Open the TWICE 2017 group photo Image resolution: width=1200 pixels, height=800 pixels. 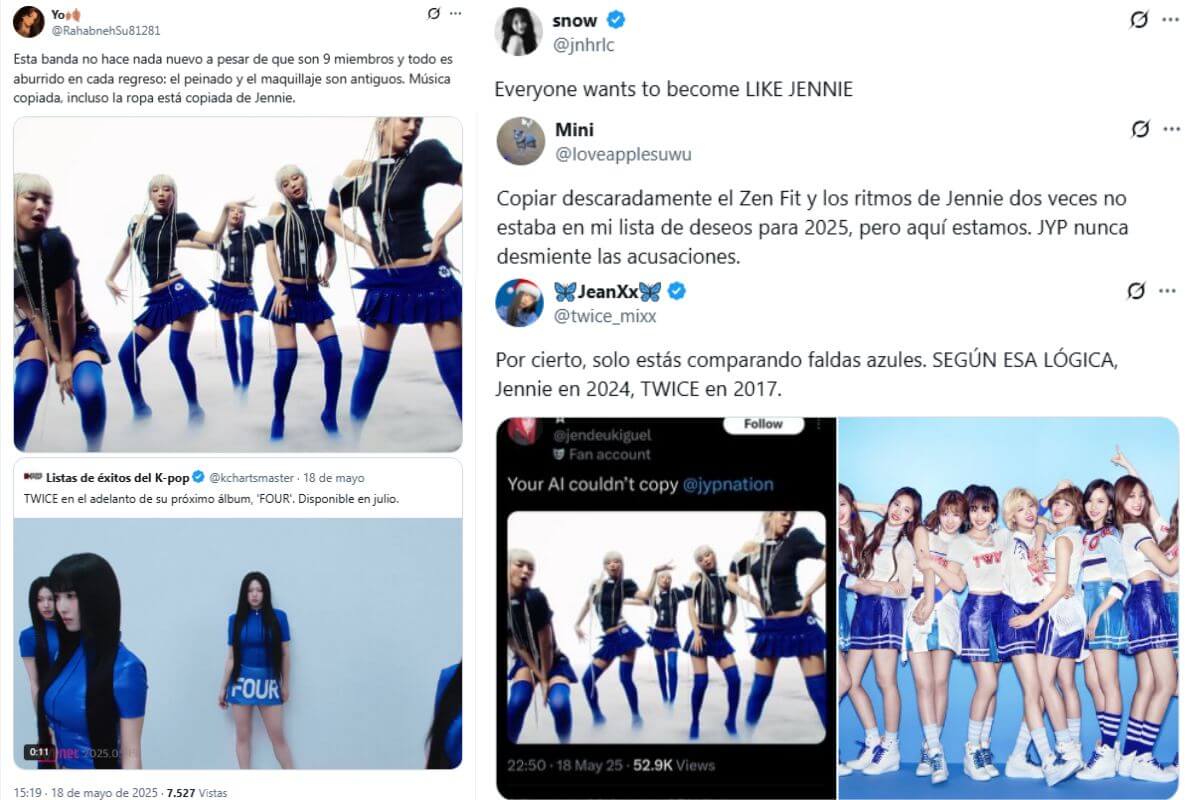1008,608
